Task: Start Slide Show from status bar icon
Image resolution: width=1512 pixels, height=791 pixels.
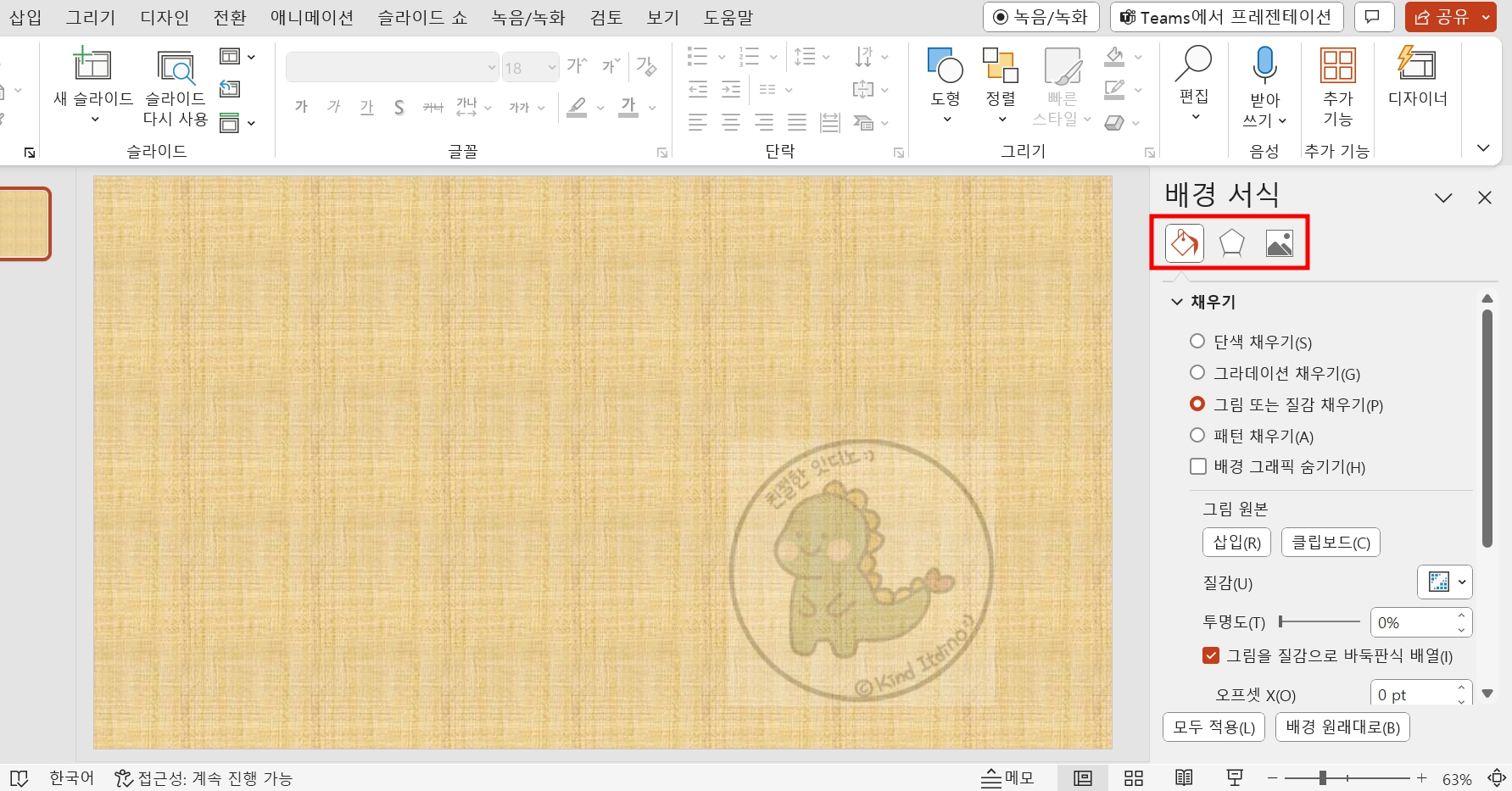Action: click(x=1235, y=777)
